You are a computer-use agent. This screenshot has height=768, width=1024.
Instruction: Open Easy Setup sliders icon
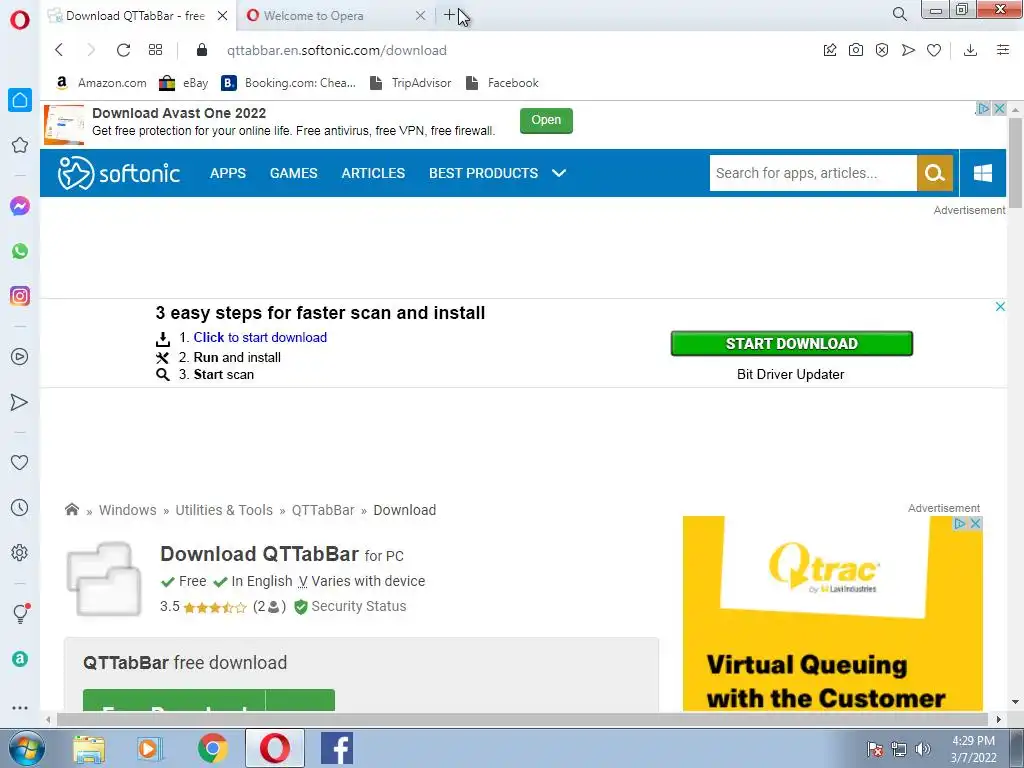coord(1003,50)
